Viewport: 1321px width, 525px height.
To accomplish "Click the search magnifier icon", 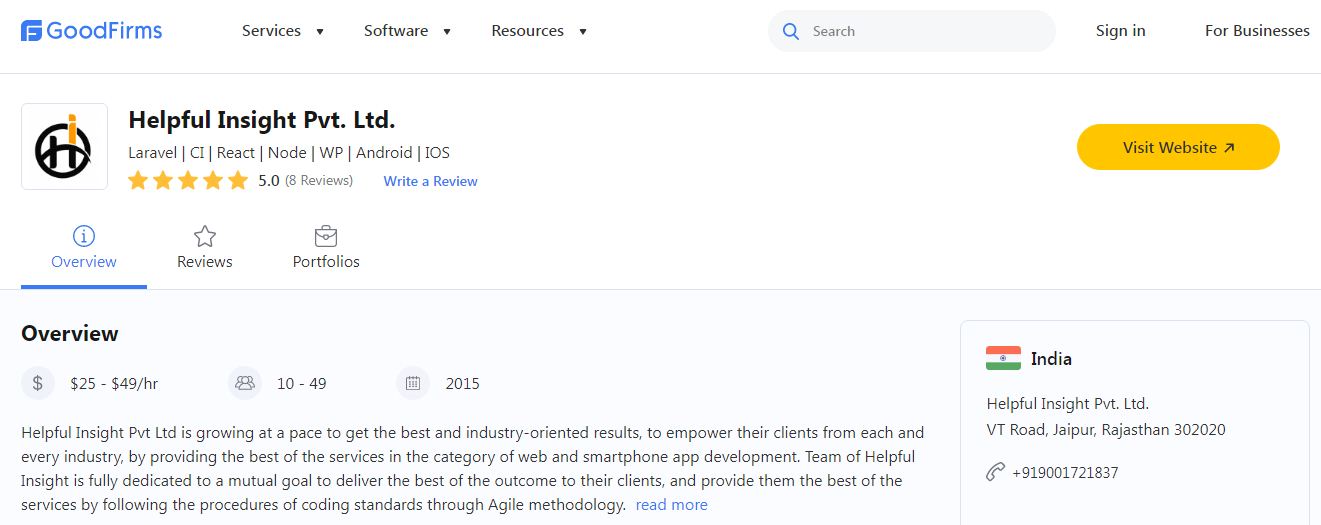I will pyautogui.click(x=791, y=31).
